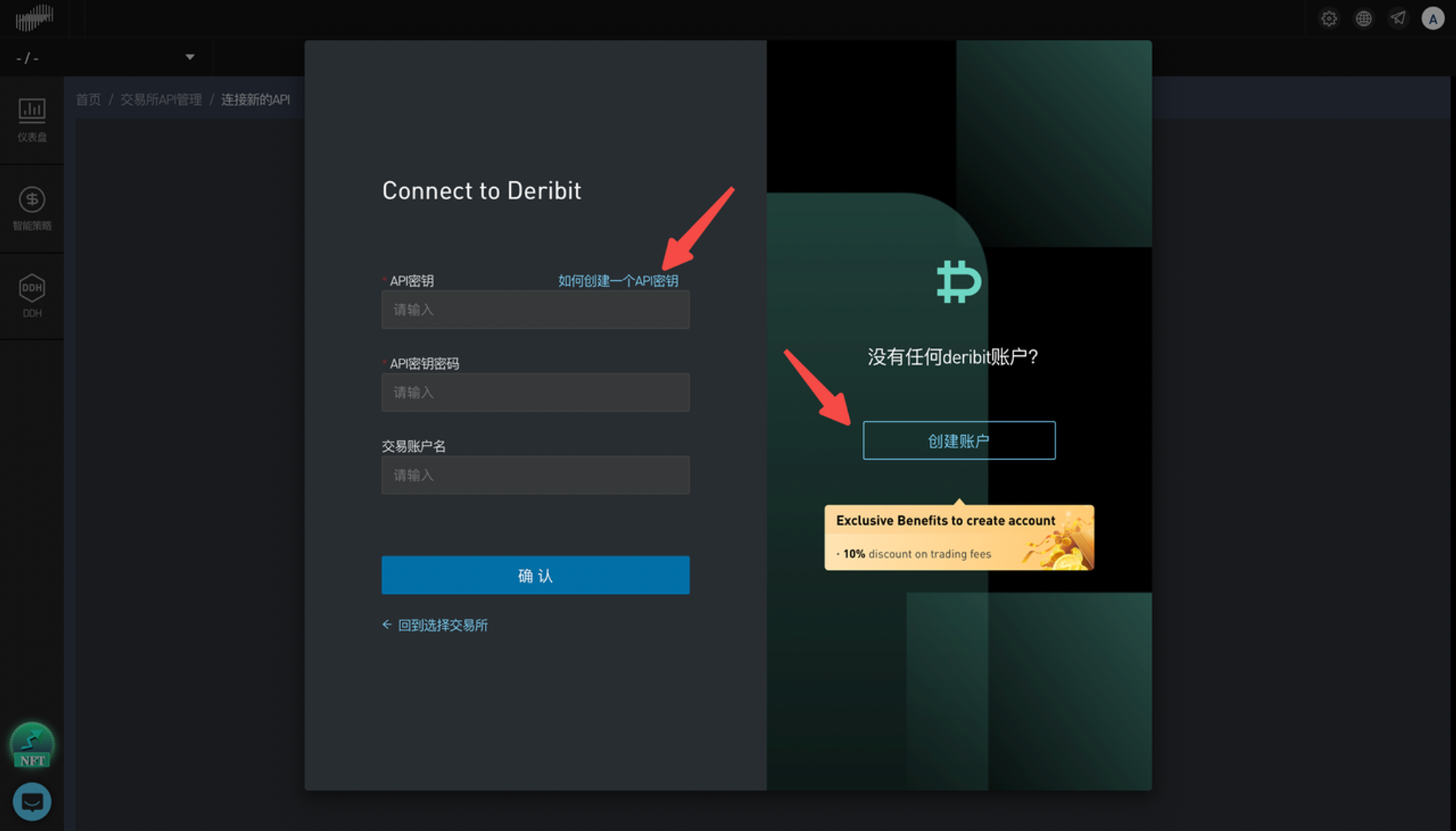Click the 确认 confirm button
This screenshot has height=831, width=1456.
point(535,576)
